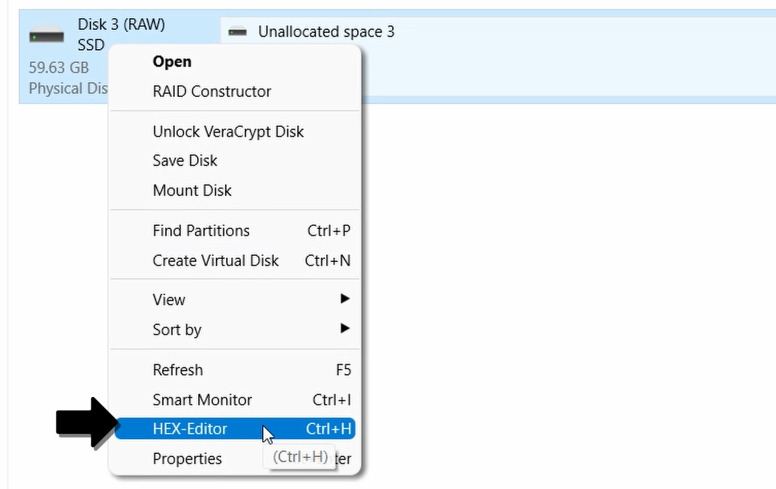Click the Physical Disk type label
776x489 pixels.
point(68,89)
